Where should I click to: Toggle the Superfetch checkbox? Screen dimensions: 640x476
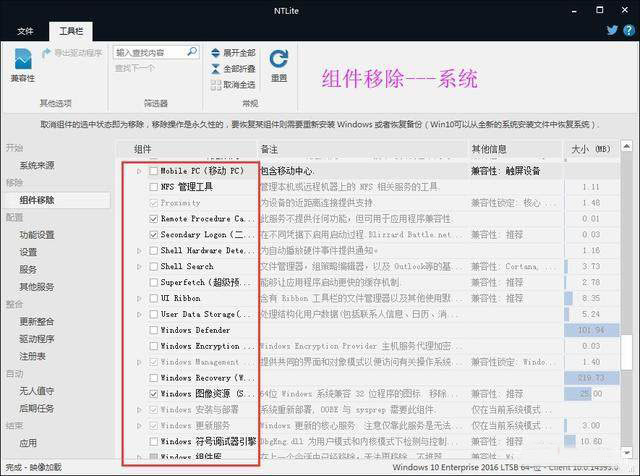(x=153, y=282)
